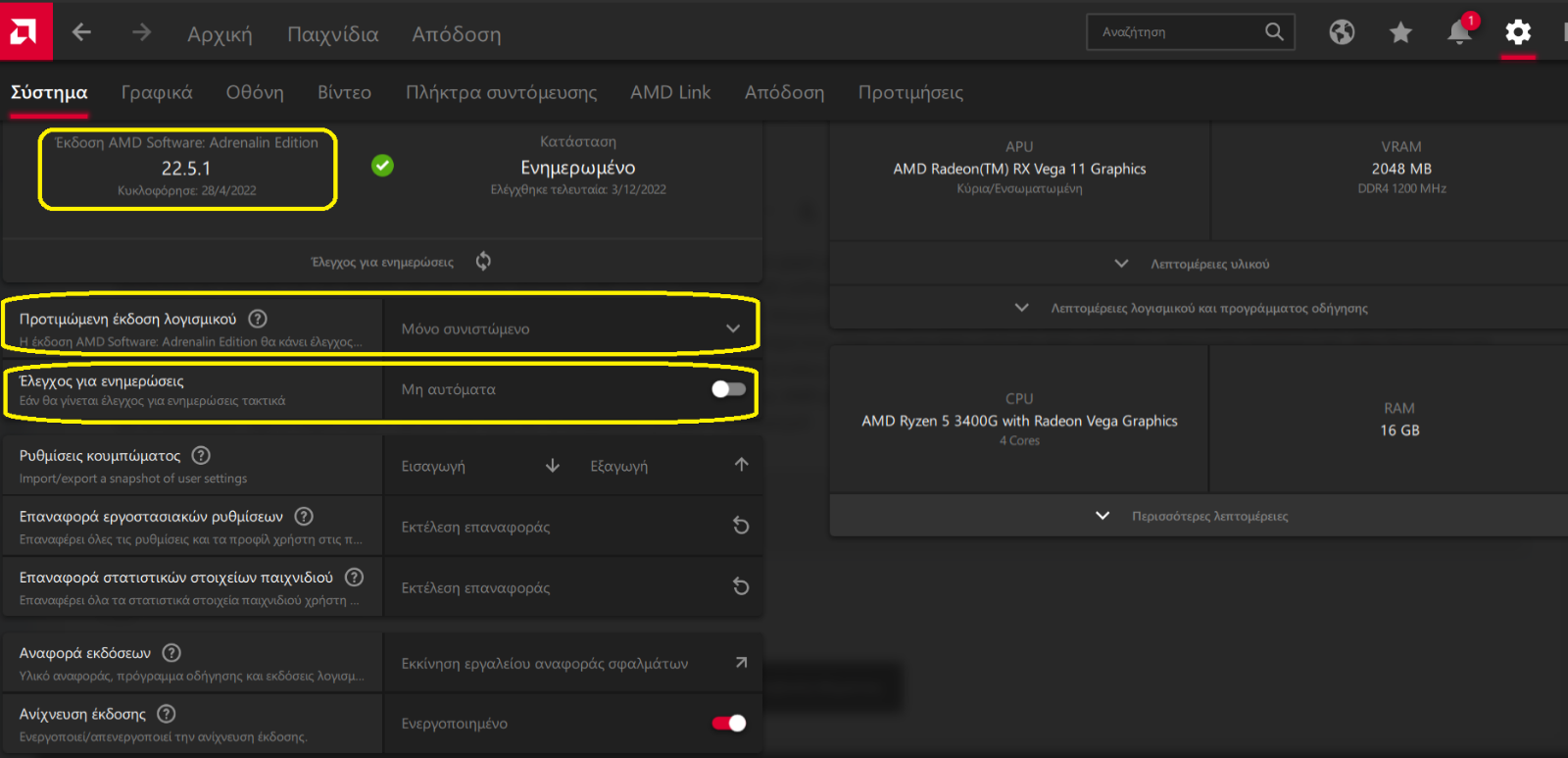Click help icon beside Ανίχνευση έκδοσης
Viewport: 1568px width, 758px height.
167,713
